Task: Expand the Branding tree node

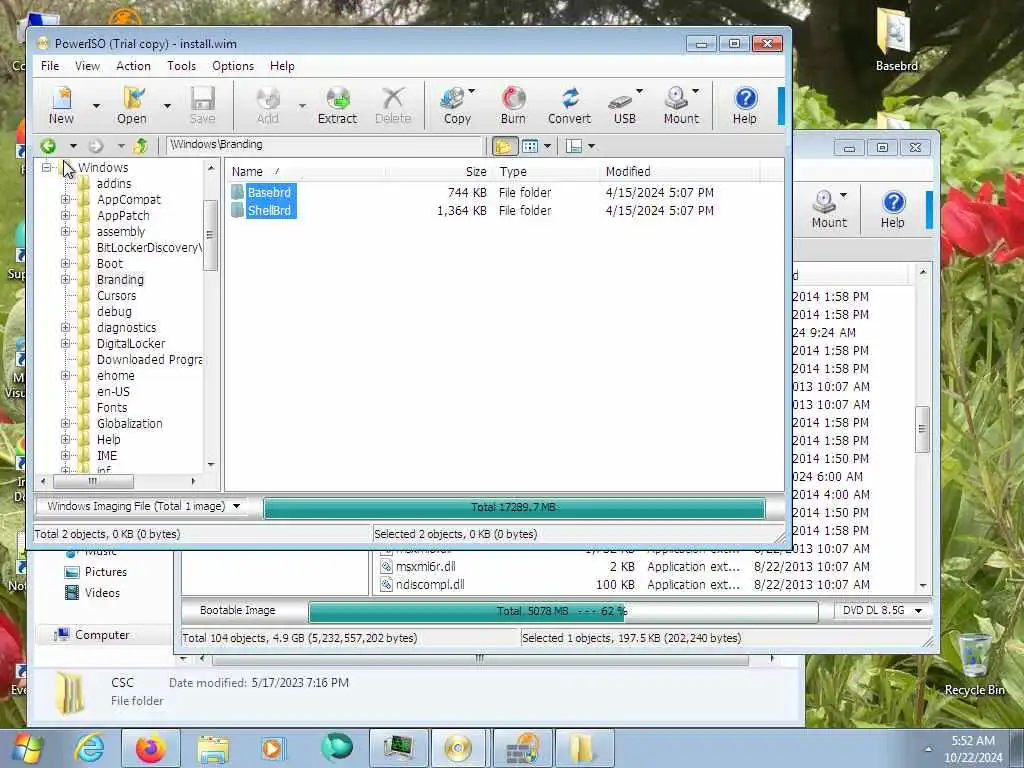Action: pyautogui.click(x=65, y=280)
